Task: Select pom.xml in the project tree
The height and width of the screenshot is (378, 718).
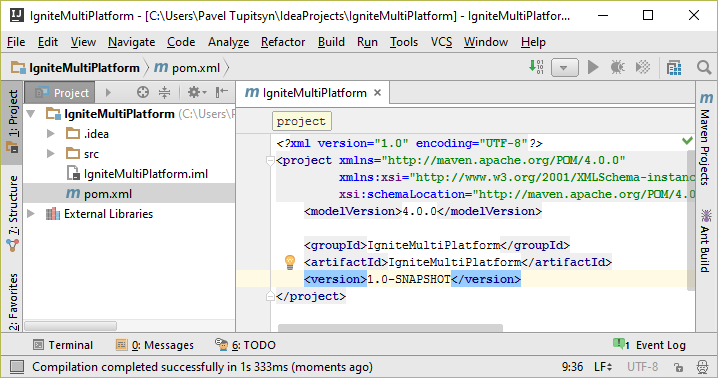Action: tap(129, 194)
